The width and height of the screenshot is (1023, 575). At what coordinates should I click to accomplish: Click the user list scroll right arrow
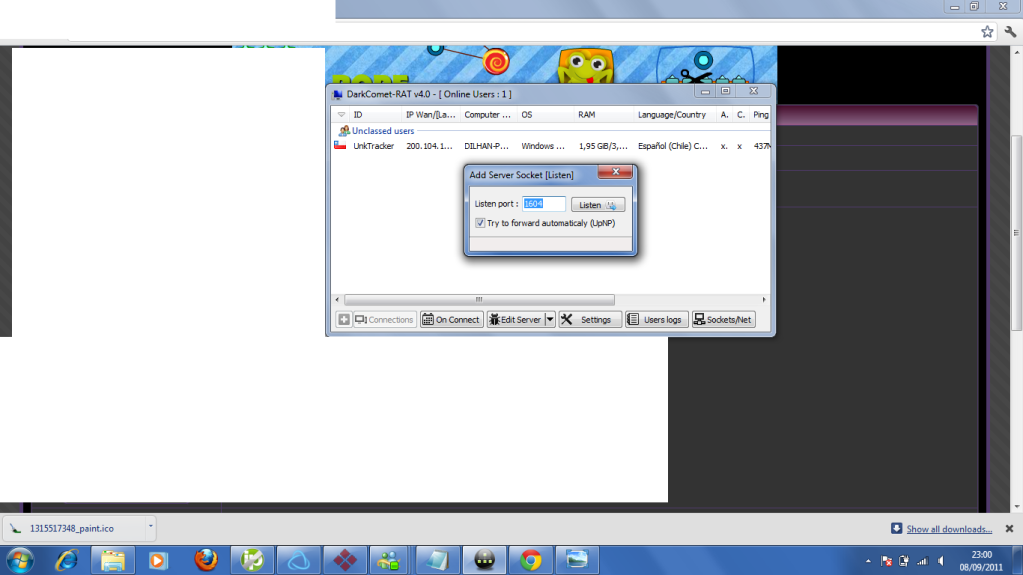pyautogui.click(x=764, y=300)
